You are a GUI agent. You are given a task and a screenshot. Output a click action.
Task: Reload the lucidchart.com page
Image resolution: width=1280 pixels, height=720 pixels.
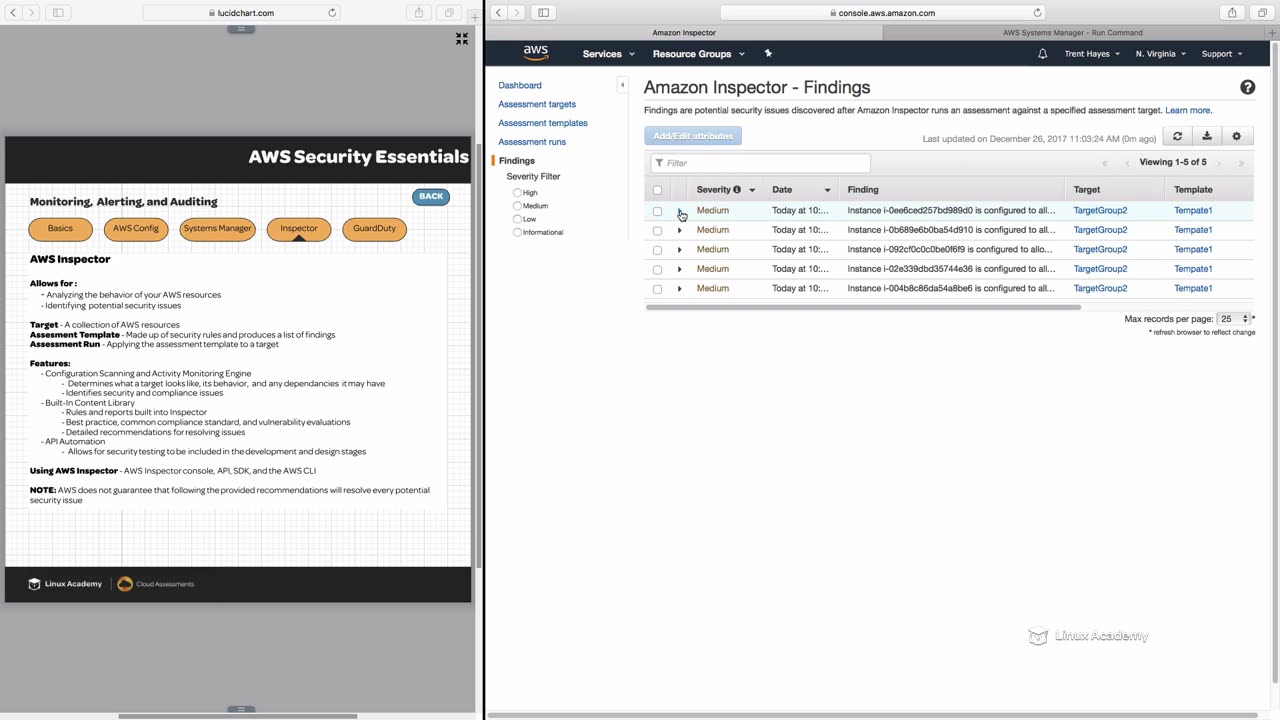pos(332,13)
